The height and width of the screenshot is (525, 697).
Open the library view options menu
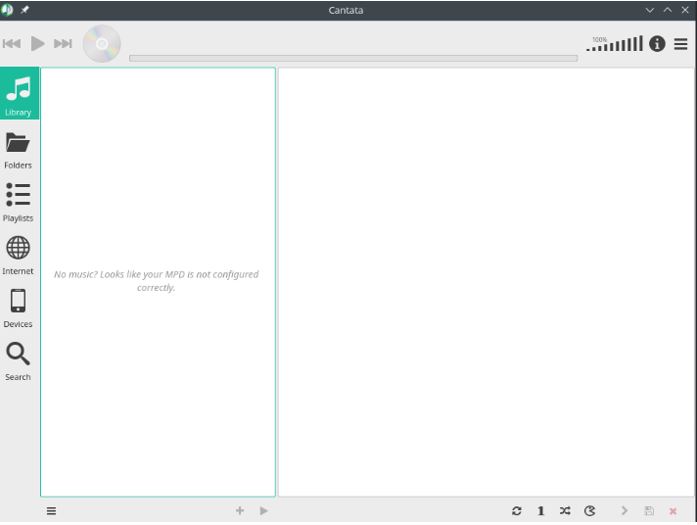(52, 511)
